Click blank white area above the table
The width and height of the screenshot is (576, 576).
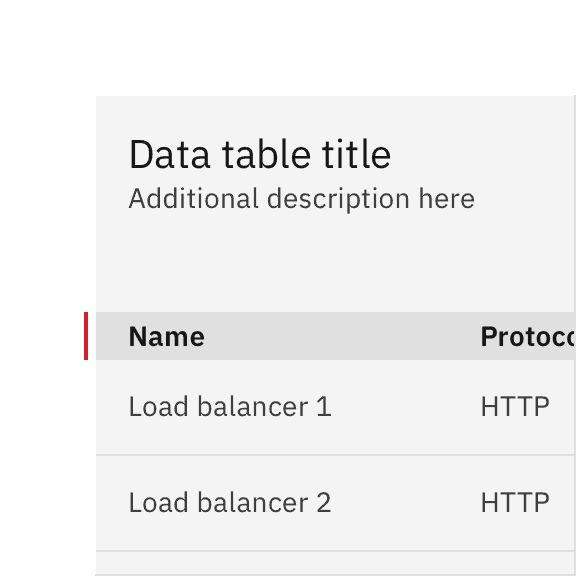288,48
